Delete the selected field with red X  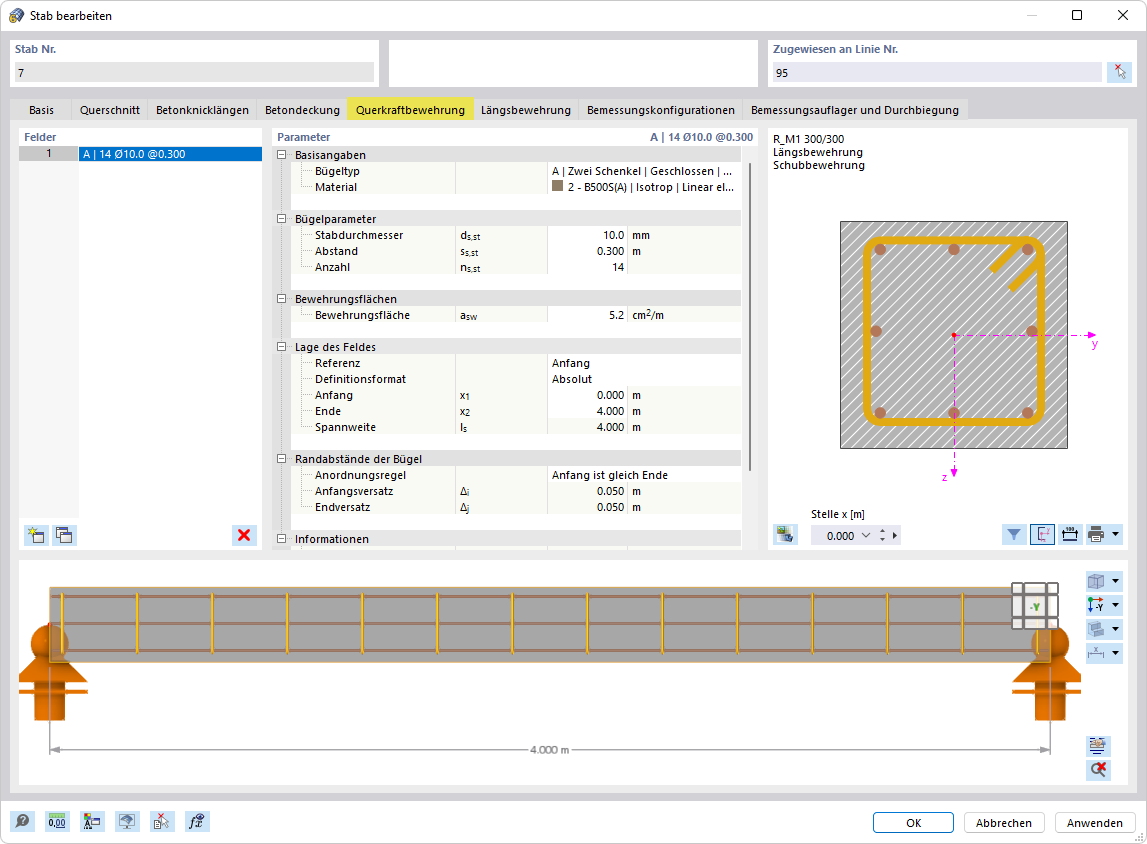[x=244, y=535]
